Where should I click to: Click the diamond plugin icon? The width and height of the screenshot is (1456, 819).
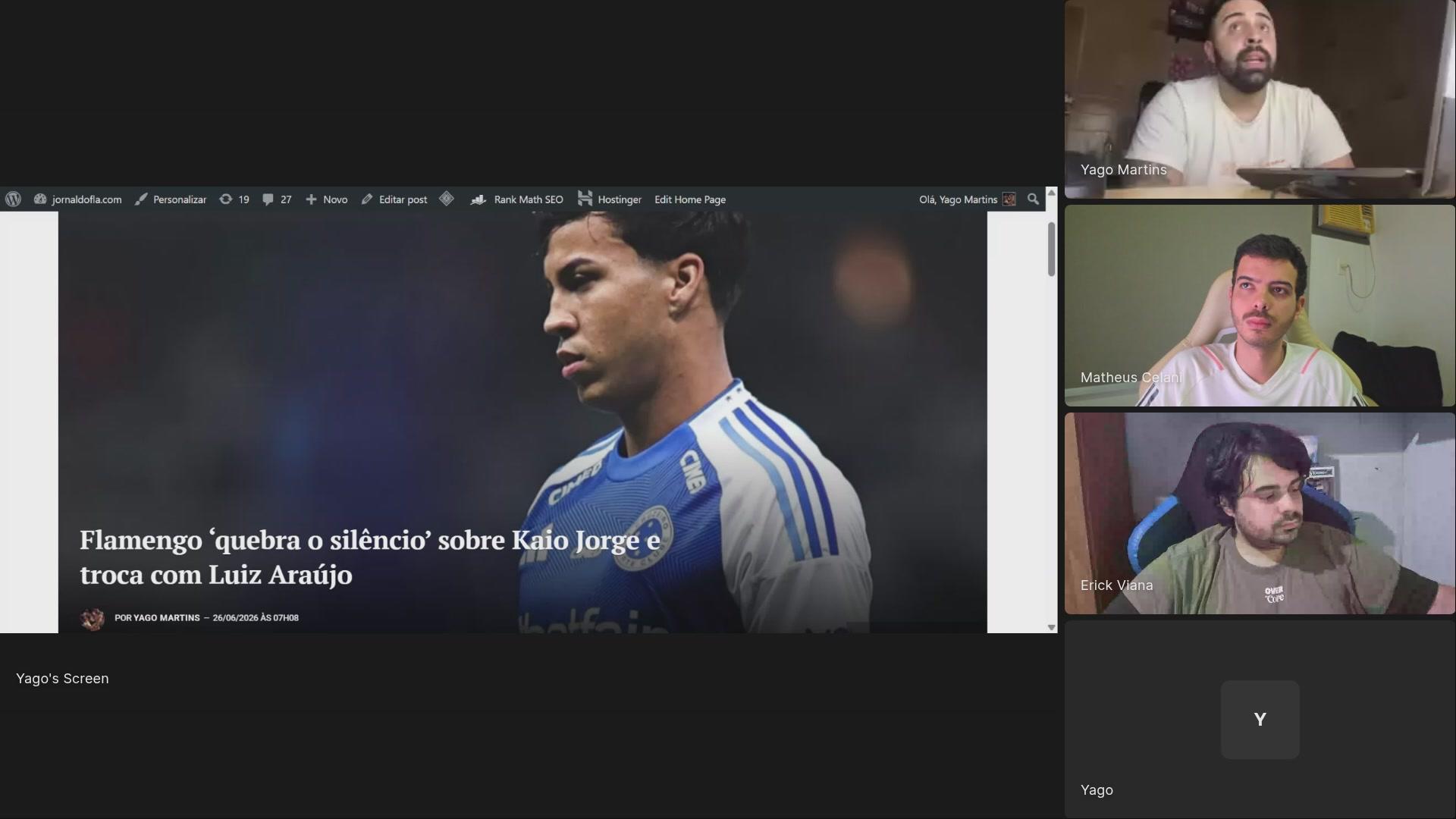click(447, 199)
